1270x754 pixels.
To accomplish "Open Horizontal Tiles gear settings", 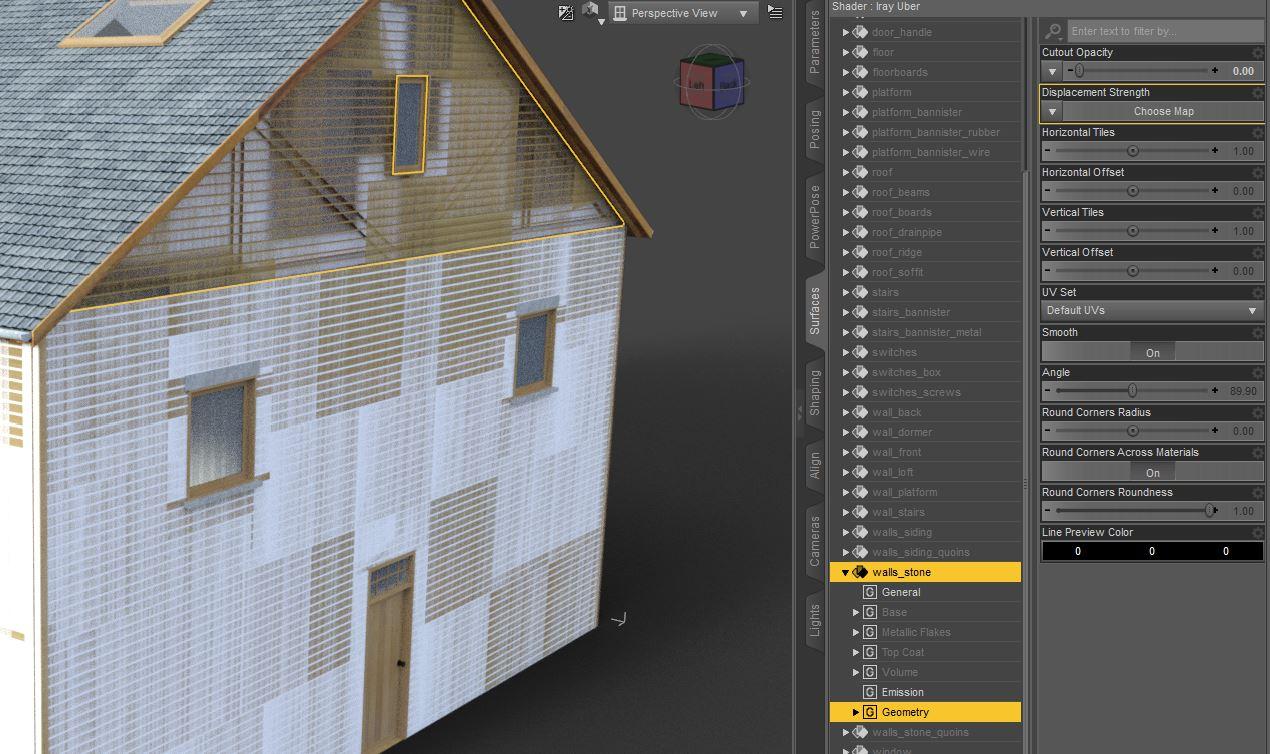I will point(1258,133).
